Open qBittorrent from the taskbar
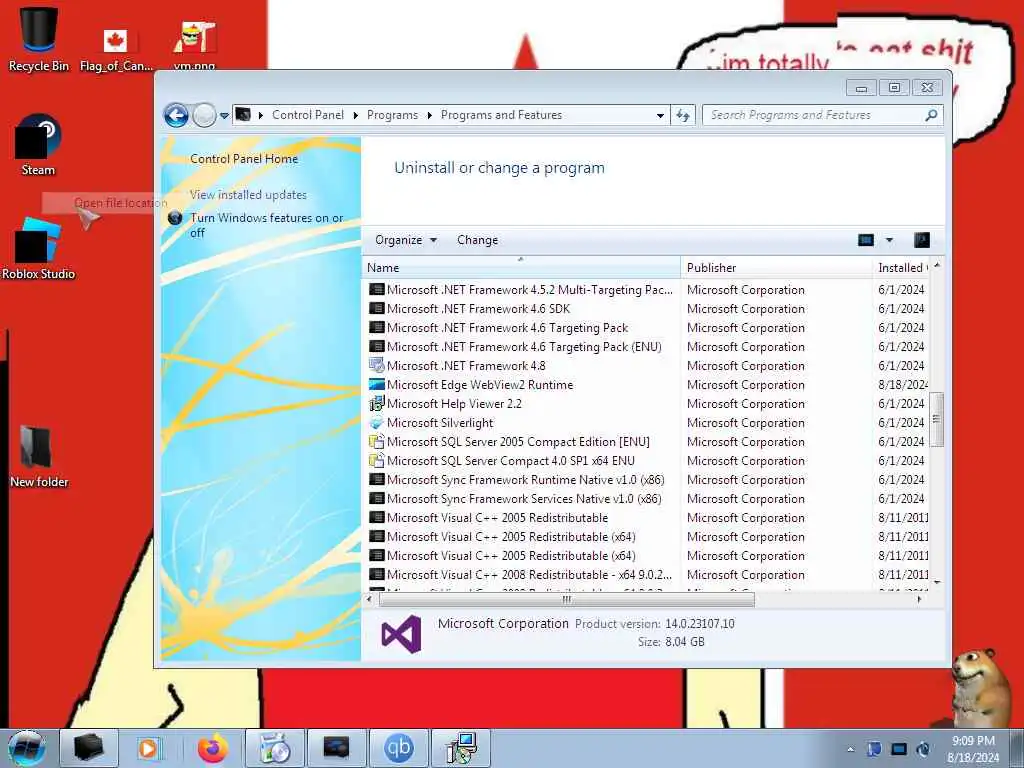 (398, 748)
